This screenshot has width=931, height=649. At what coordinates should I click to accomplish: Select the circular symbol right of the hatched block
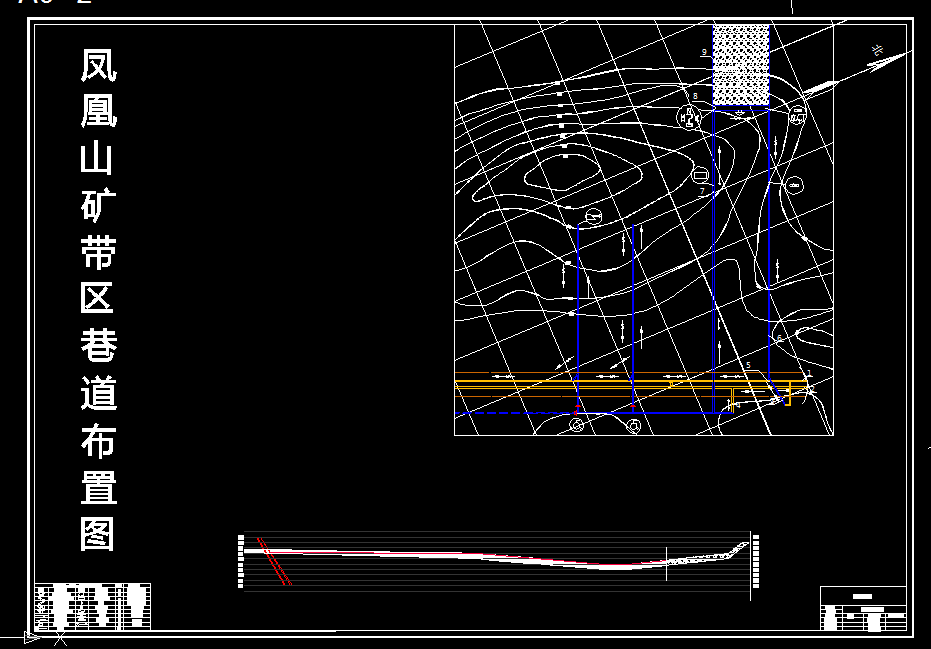click(x=797, y=114)
